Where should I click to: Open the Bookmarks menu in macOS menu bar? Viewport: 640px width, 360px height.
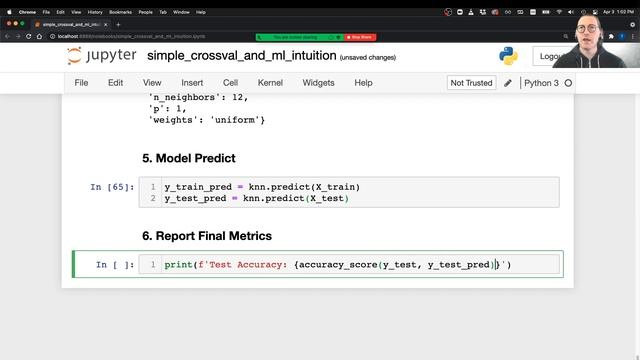(120, 12)
